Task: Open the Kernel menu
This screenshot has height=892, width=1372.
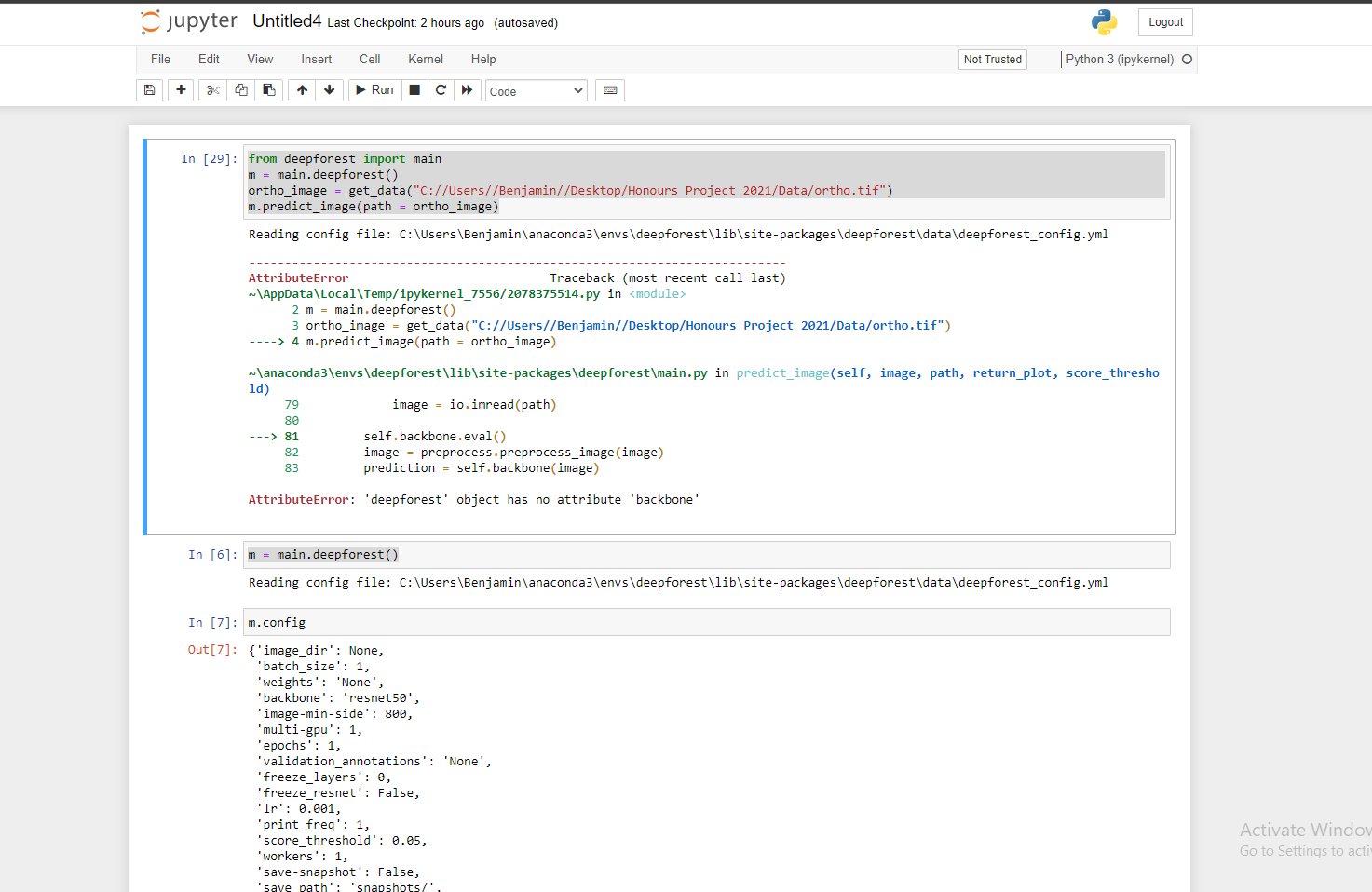Action: pyautogui.click(x=425, y=59)
